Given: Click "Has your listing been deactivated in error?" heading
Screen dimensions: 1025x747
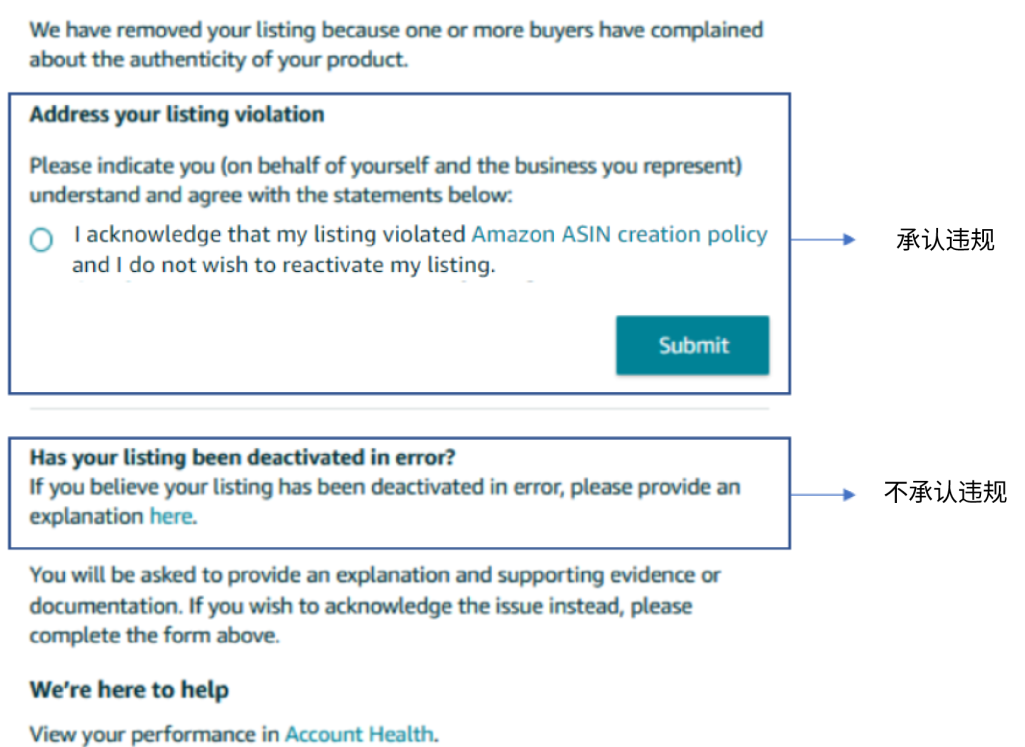Looking at the screenshot, I should pos(243,458).
